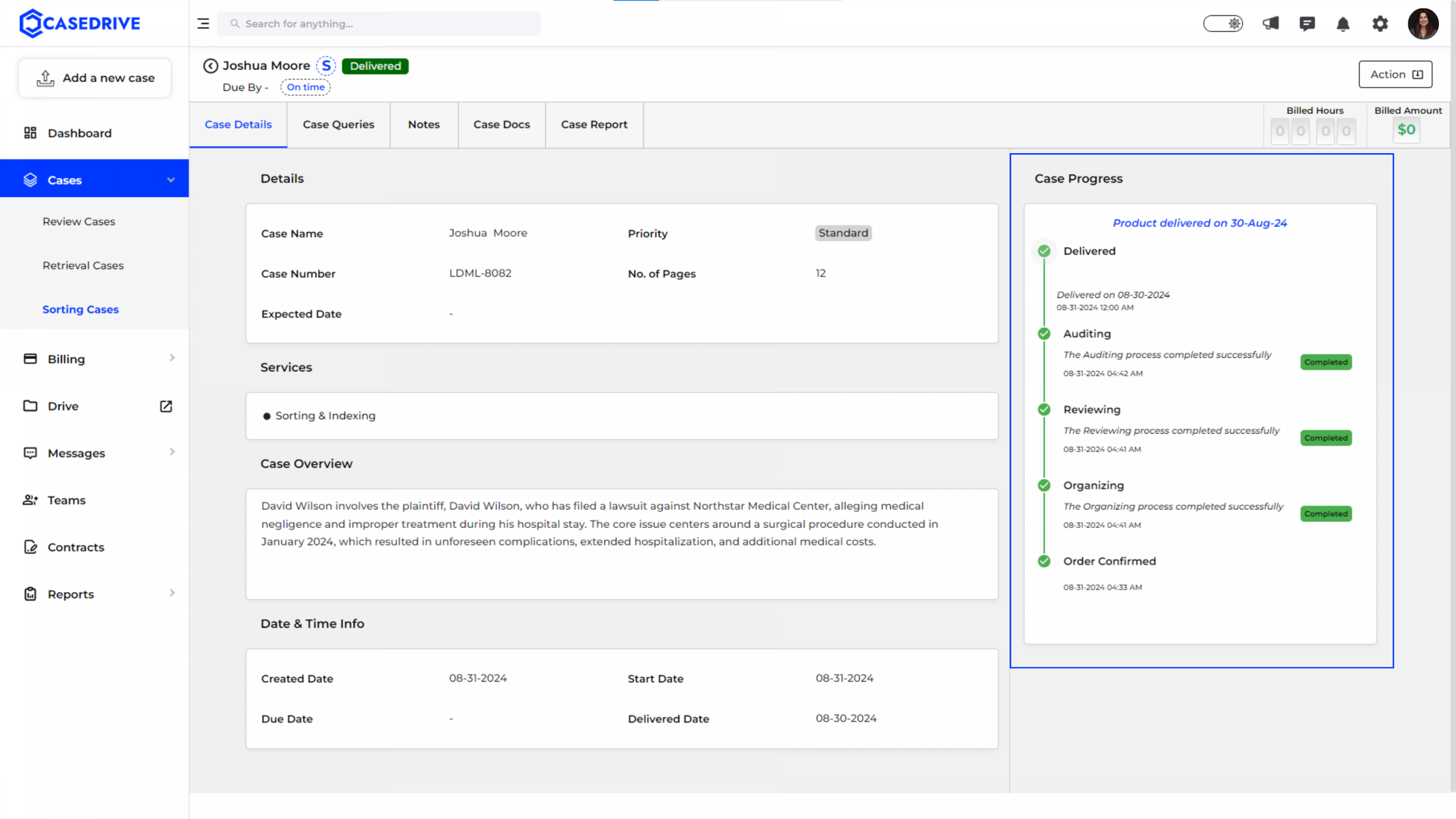Screen dimensions: 1456x819
Task: Click the CaseDrive logo
Action: pyautogui.click(x=80, y=23)
